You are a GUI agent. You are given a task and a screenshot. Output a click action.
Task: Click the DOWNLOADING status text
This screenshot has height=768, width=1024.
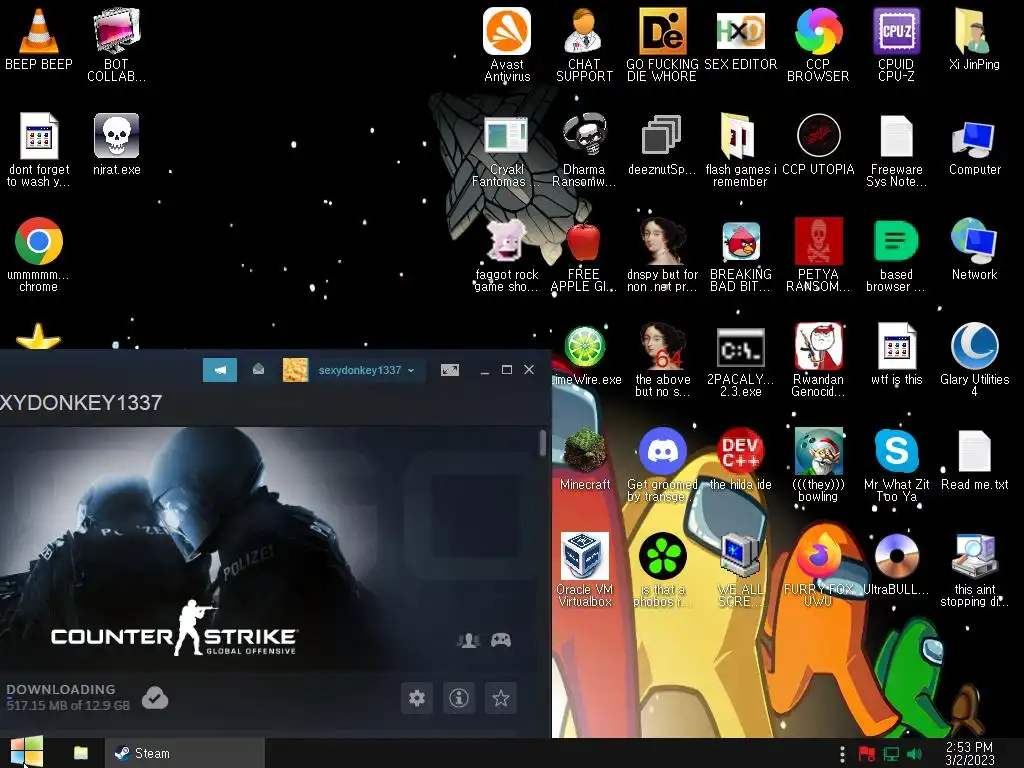(x=61, y=689)
